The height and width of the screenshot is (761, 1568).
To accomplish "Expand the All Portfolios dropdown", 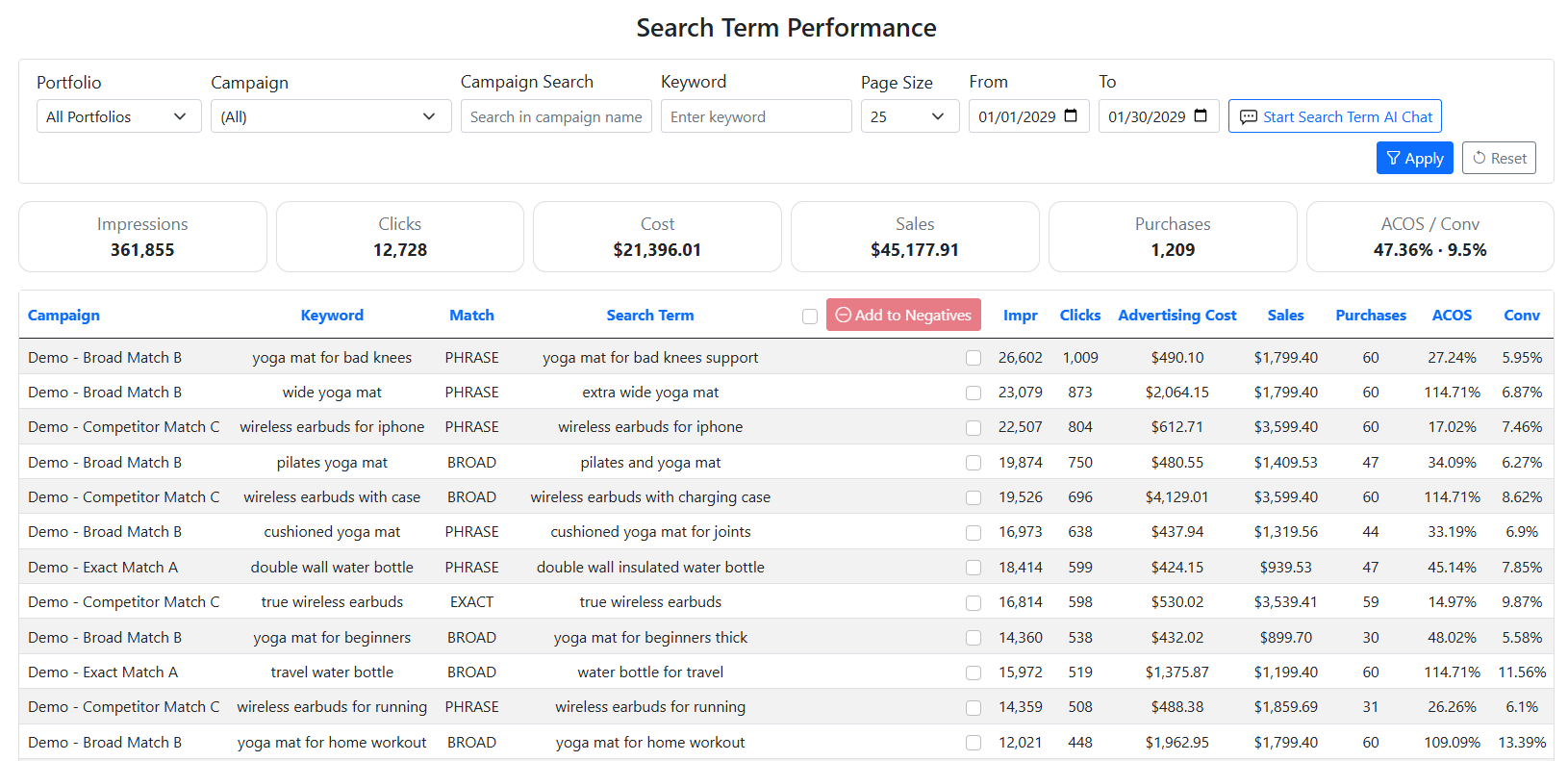I will (x=118, y=116).
